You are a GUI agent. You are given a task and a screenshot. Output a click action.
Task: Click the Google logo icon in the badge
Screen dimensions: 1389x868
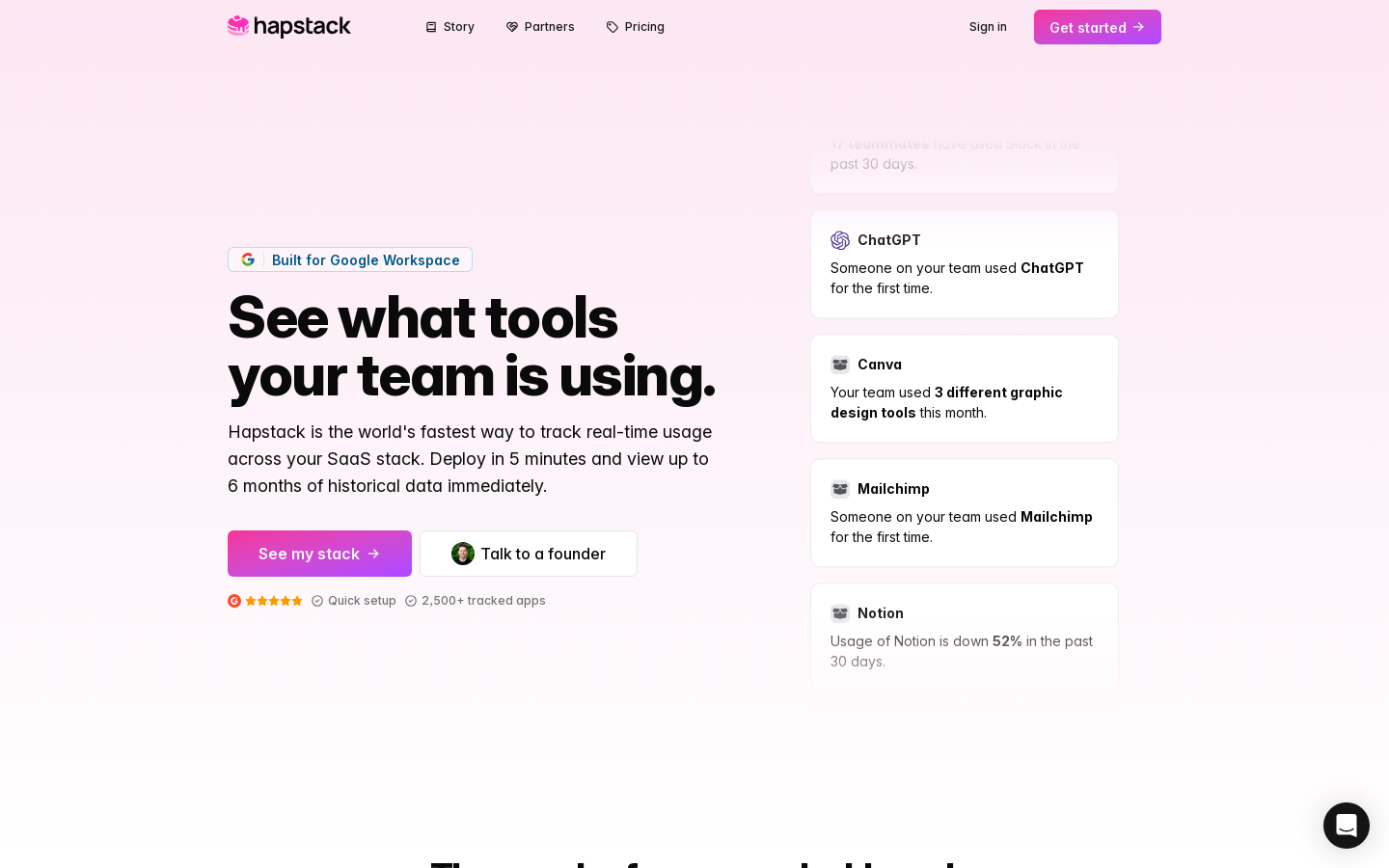click(x=248, y=259)
